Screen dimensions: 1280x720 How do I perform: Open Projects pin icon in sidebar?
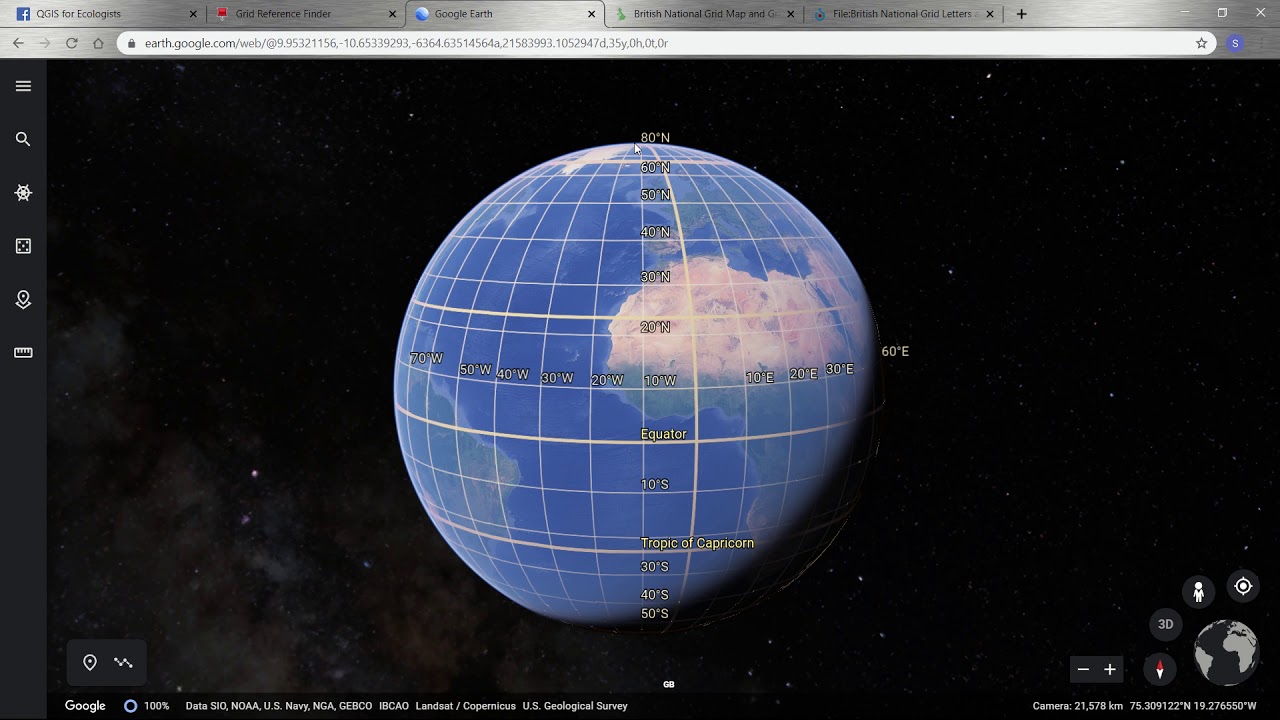[x=23, y=299]
